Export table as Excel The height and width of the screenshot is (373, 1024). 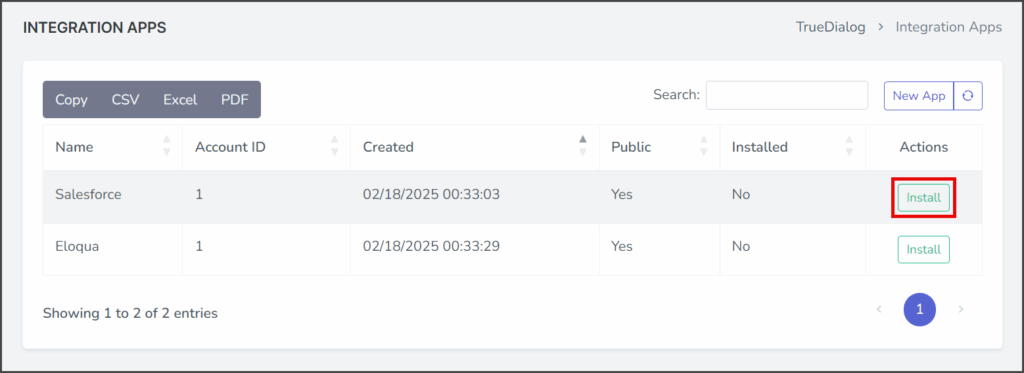180,100
